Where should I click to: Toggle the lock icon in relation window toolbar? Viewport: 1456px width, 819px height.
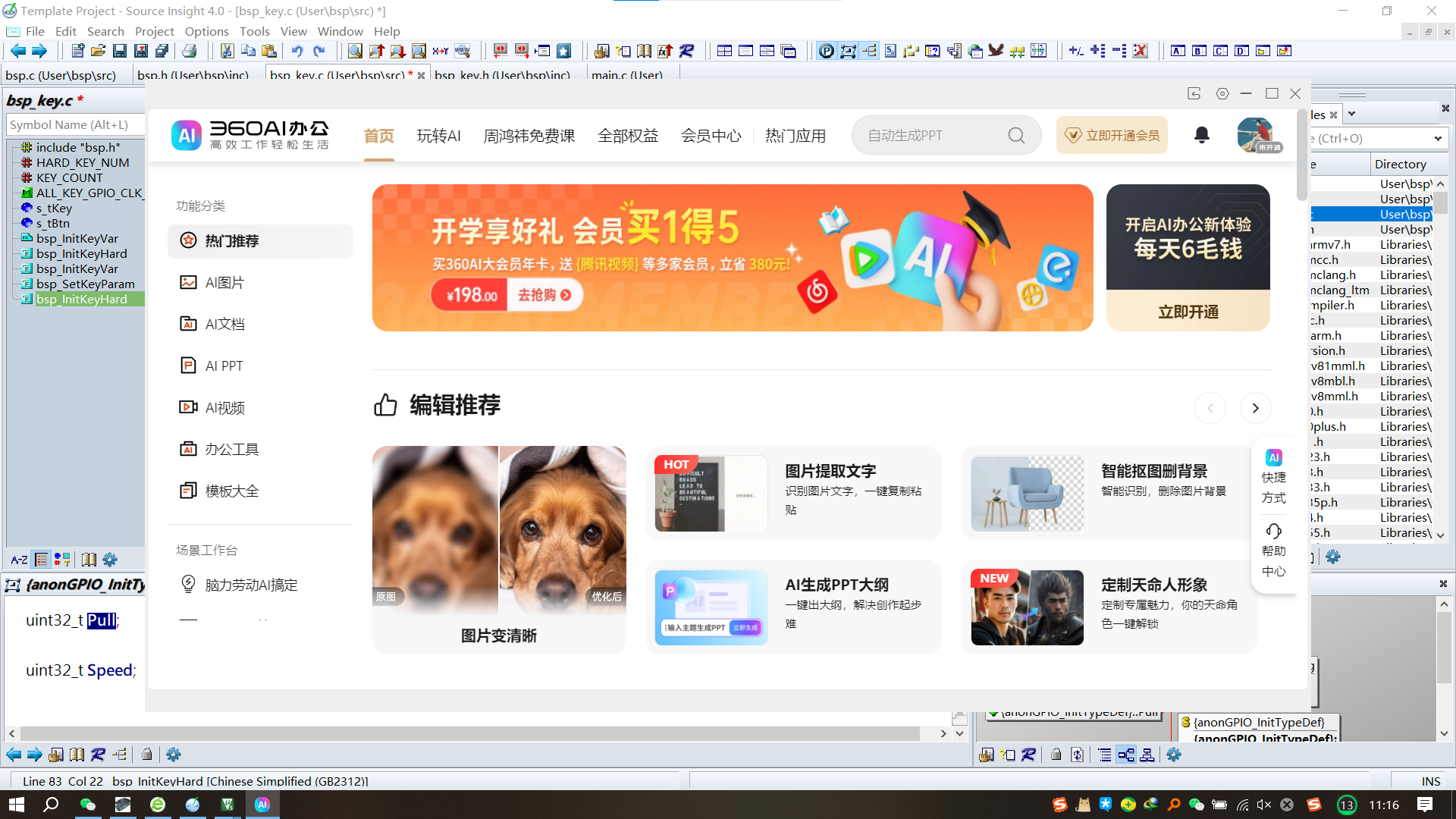click(x=1056, y=755)
